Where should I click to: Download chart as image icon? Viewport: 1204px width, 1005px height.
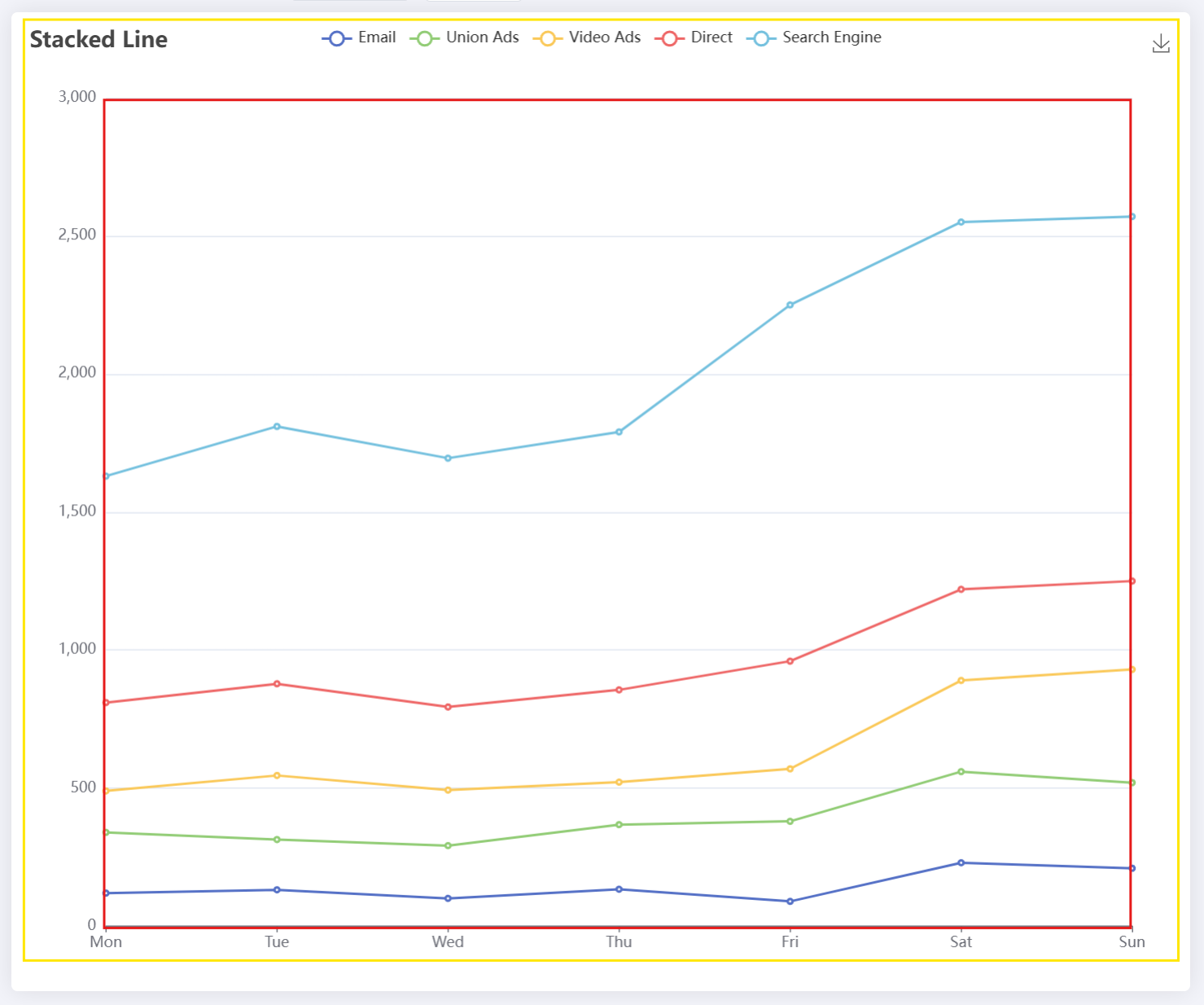pos(1161,44)
